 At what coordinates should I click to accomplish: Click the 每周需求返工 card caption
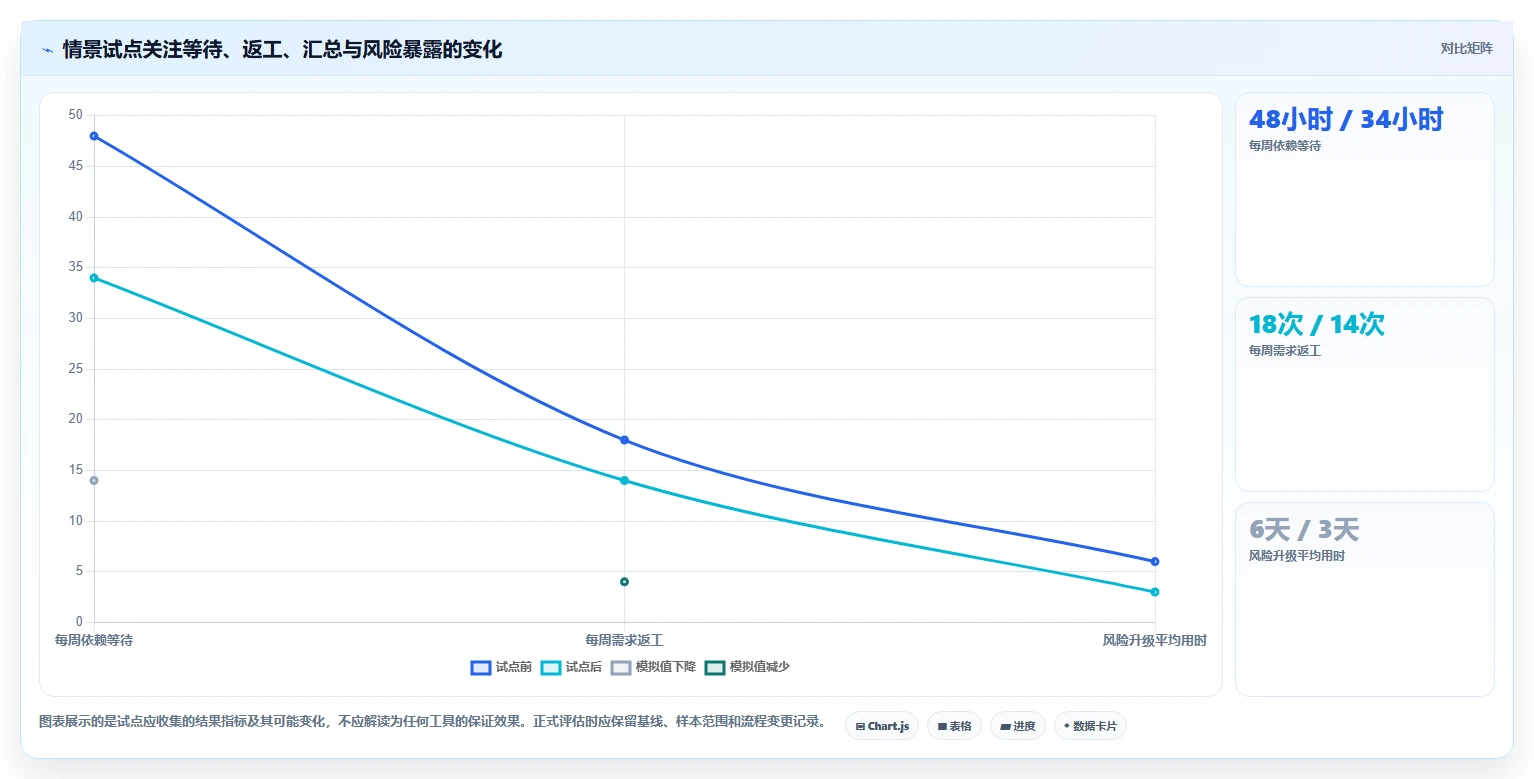pyautogui.click(x=1285, y=351)
